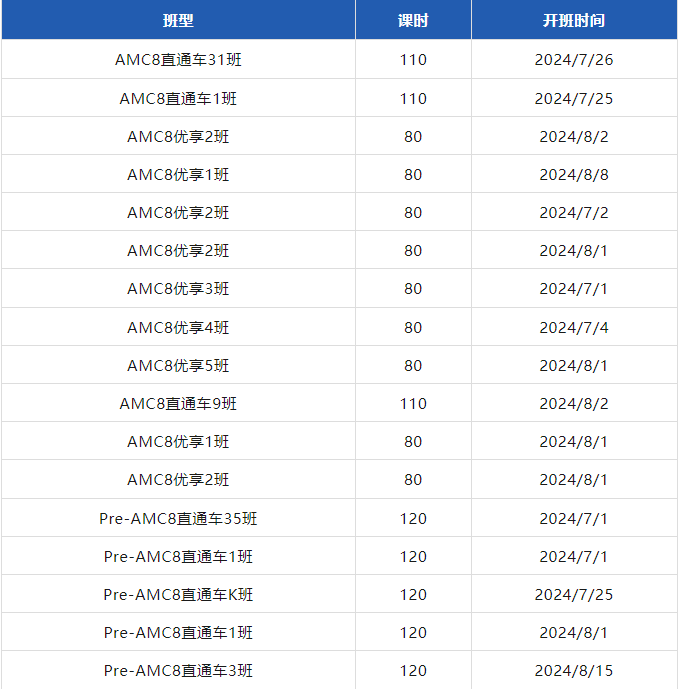The height and width of the screenshot is (689, 678).
Task: Click the 课时 column header
Action: (413, 20)
